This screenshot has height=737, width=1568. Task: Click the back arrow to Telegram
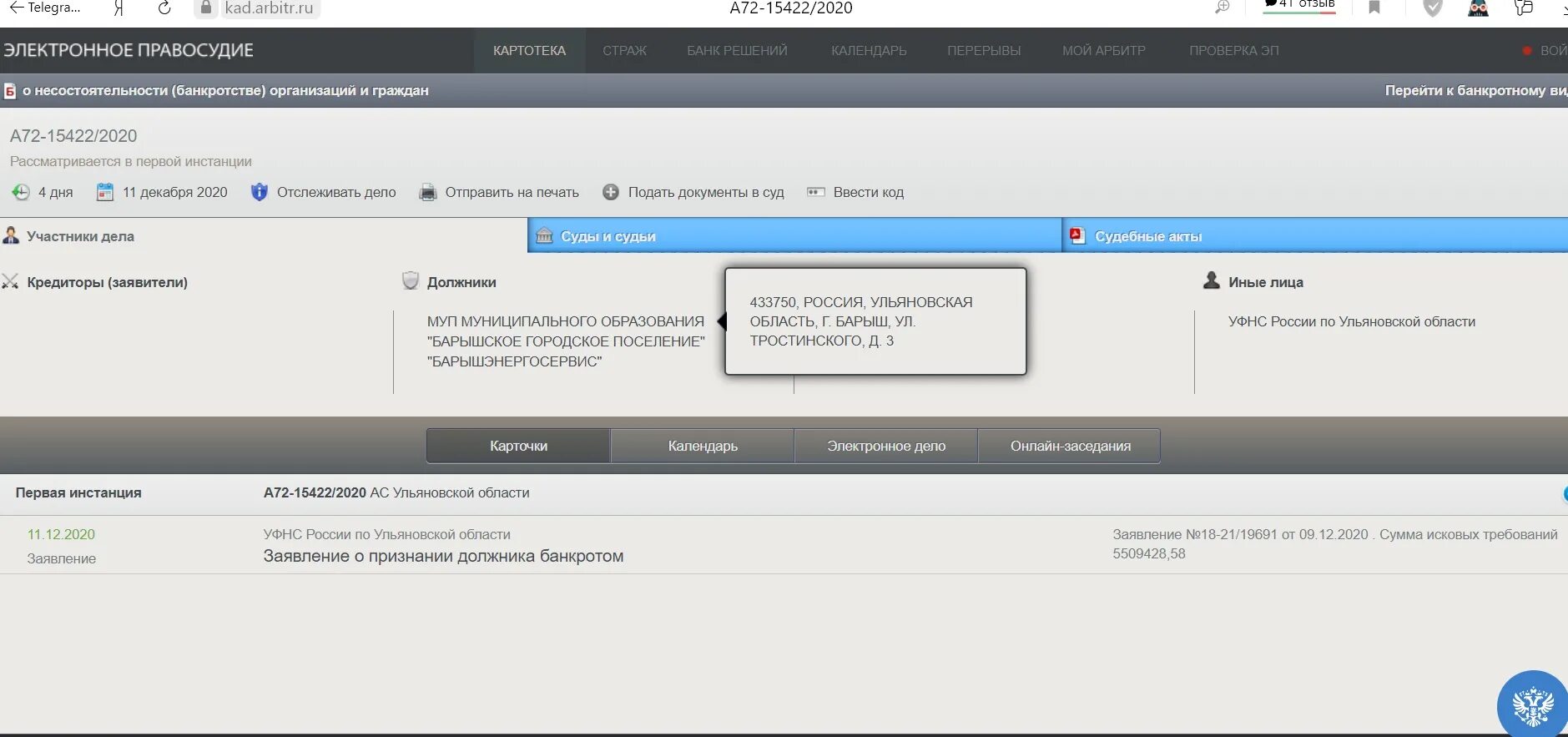point(16,8)
